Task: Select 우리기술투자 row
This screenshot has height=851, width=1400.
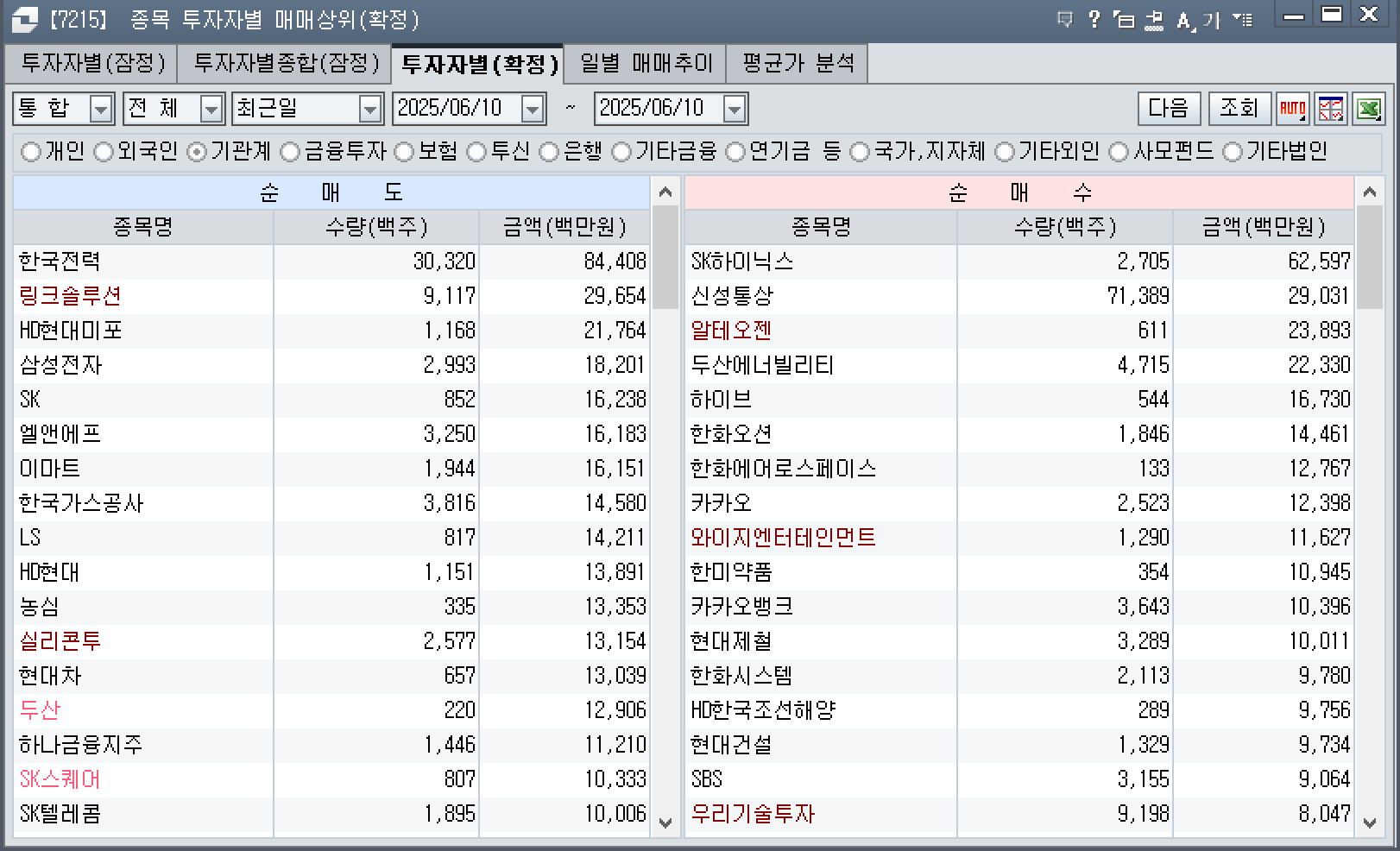Action: click(1019, 814)
